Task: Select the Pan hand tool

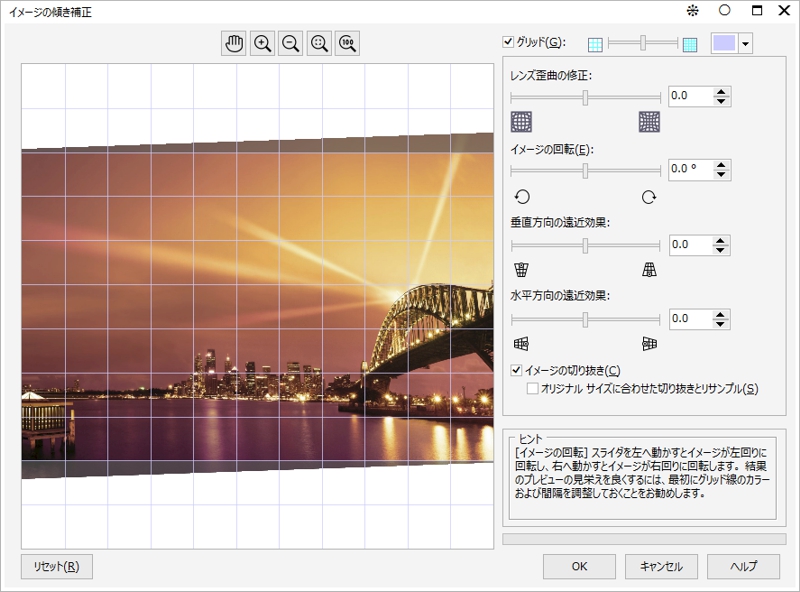Action: click(x=234, y=44)
